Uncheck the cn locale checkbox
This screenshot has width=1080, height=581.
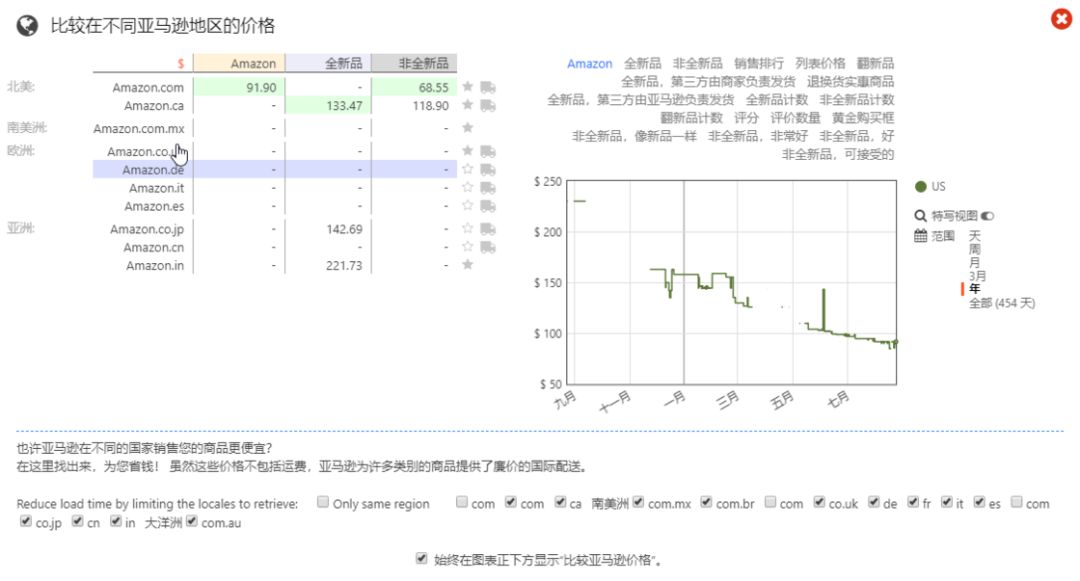pyautogui.click(x=77, y=521)
